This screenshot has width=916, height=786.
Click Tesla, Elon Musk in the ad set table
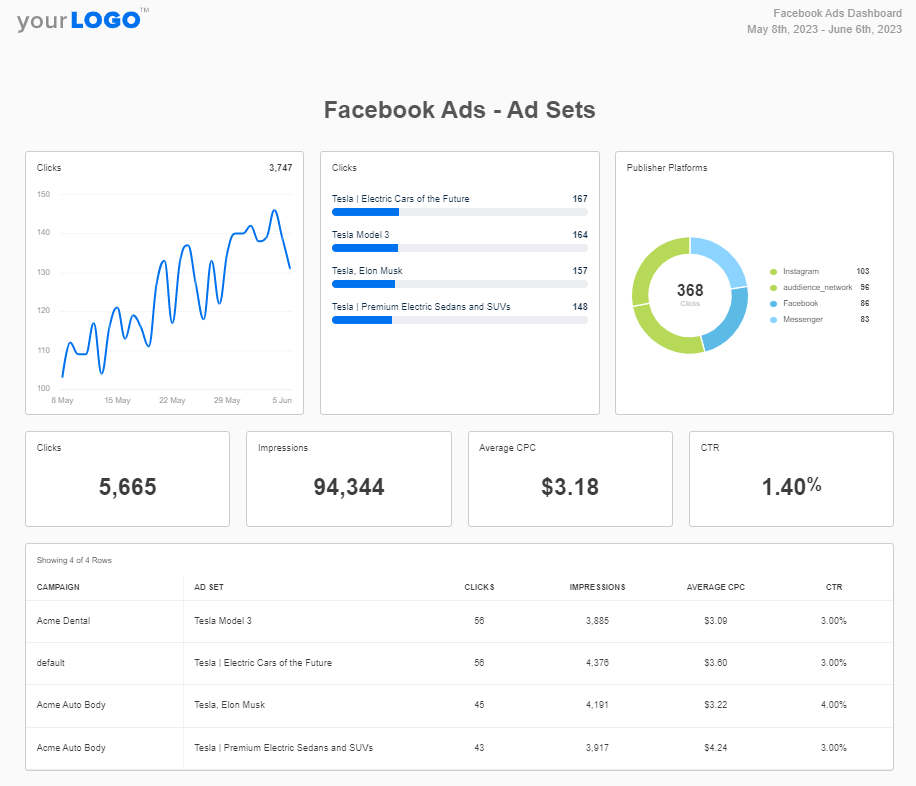(x=230, y=705)
